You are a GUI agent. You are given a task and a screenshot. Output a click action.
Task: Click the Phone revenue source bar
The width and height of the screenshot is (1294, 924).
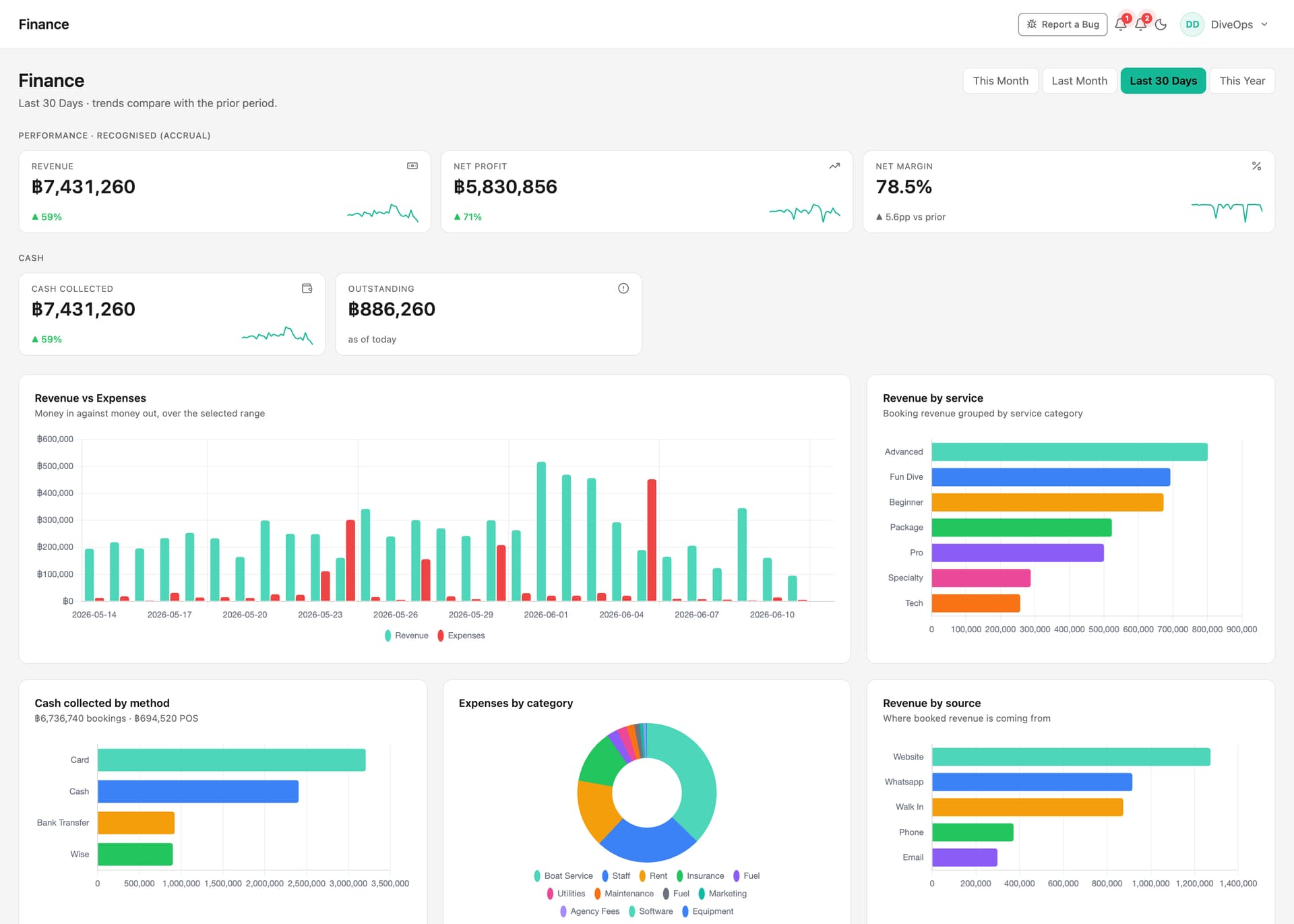(x=973, y=832)
